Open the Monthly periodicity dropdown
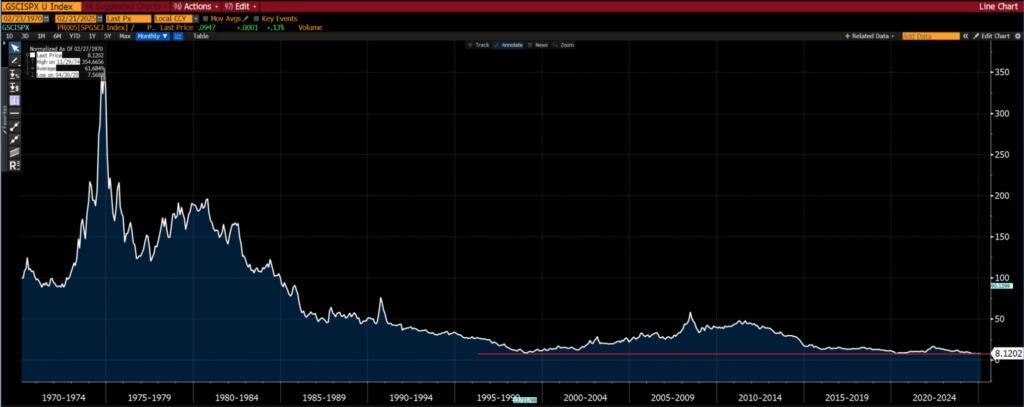This screenshot has width=1024, height=407. pos(153,36)
